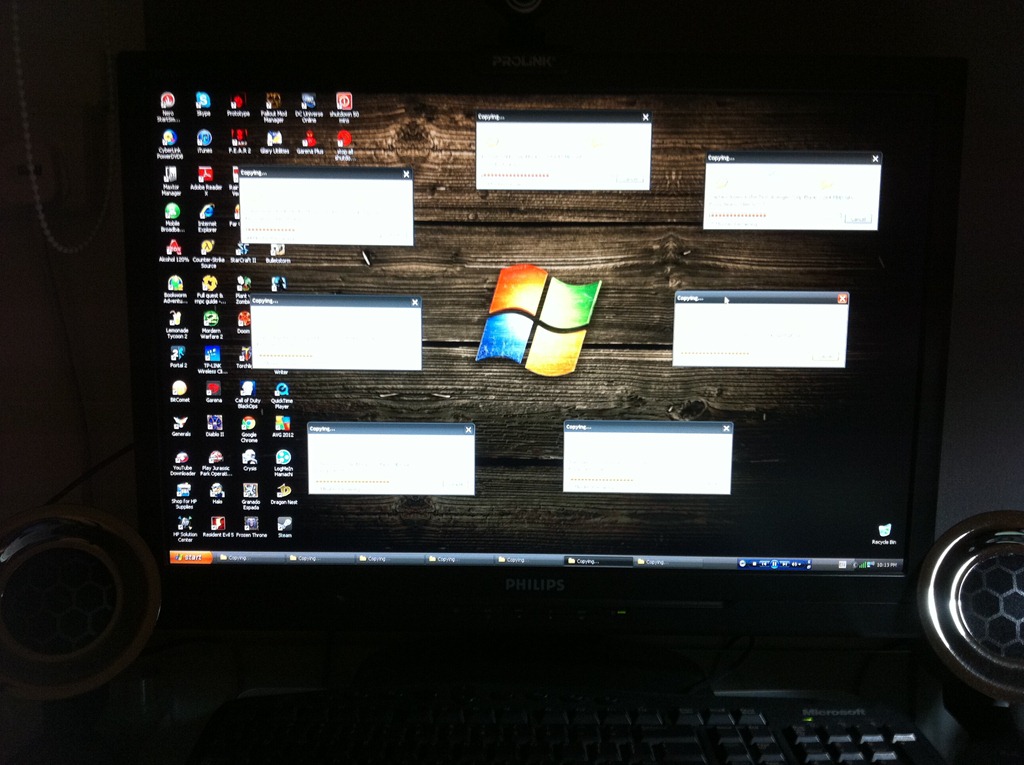The width and height of the screenshot is (1024, 765).
Task: Launch Portal 2 from the desktop
Action: click(x=178, y=358)
